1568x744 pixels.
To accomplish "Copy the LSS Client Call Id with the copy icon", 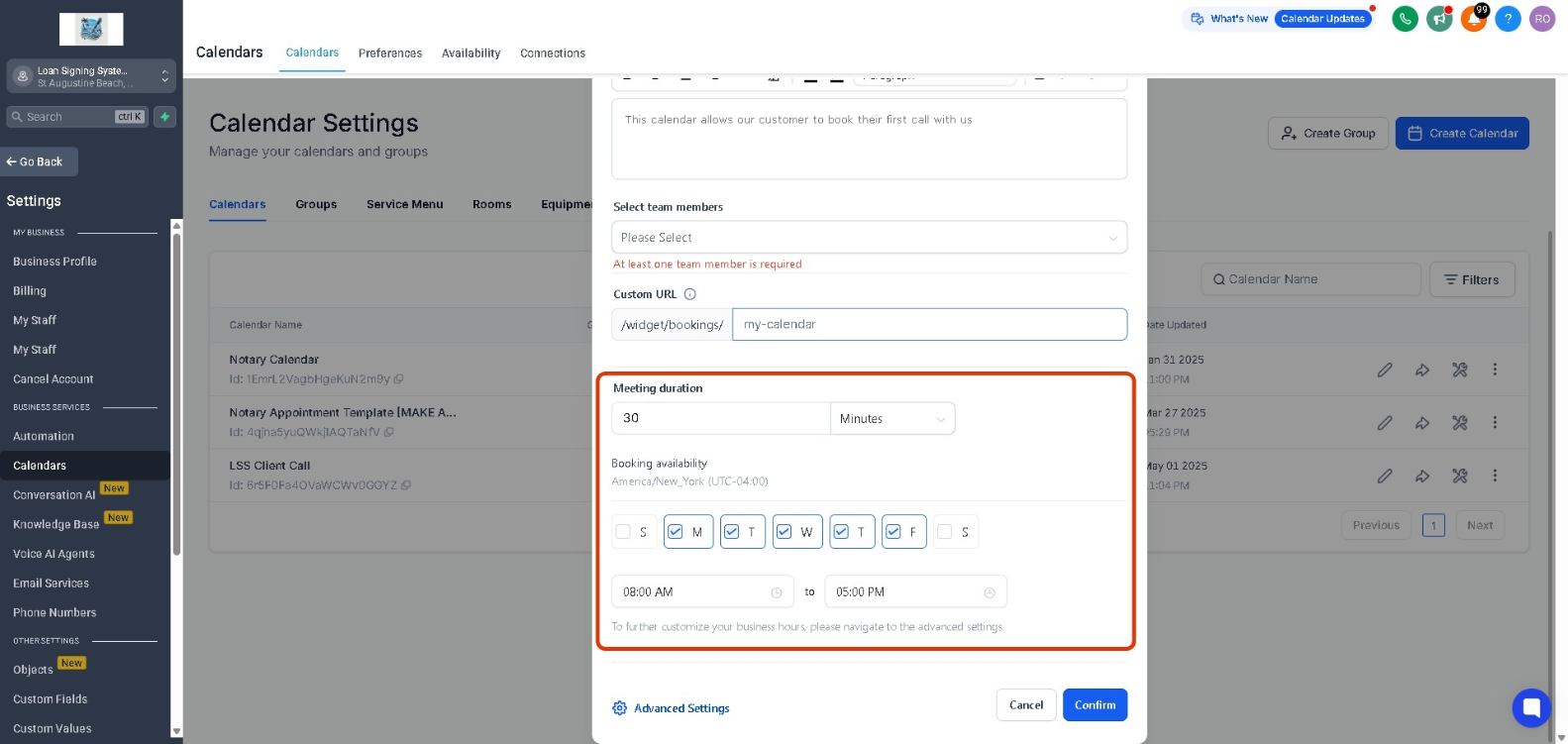I will [x=406, y=485].
